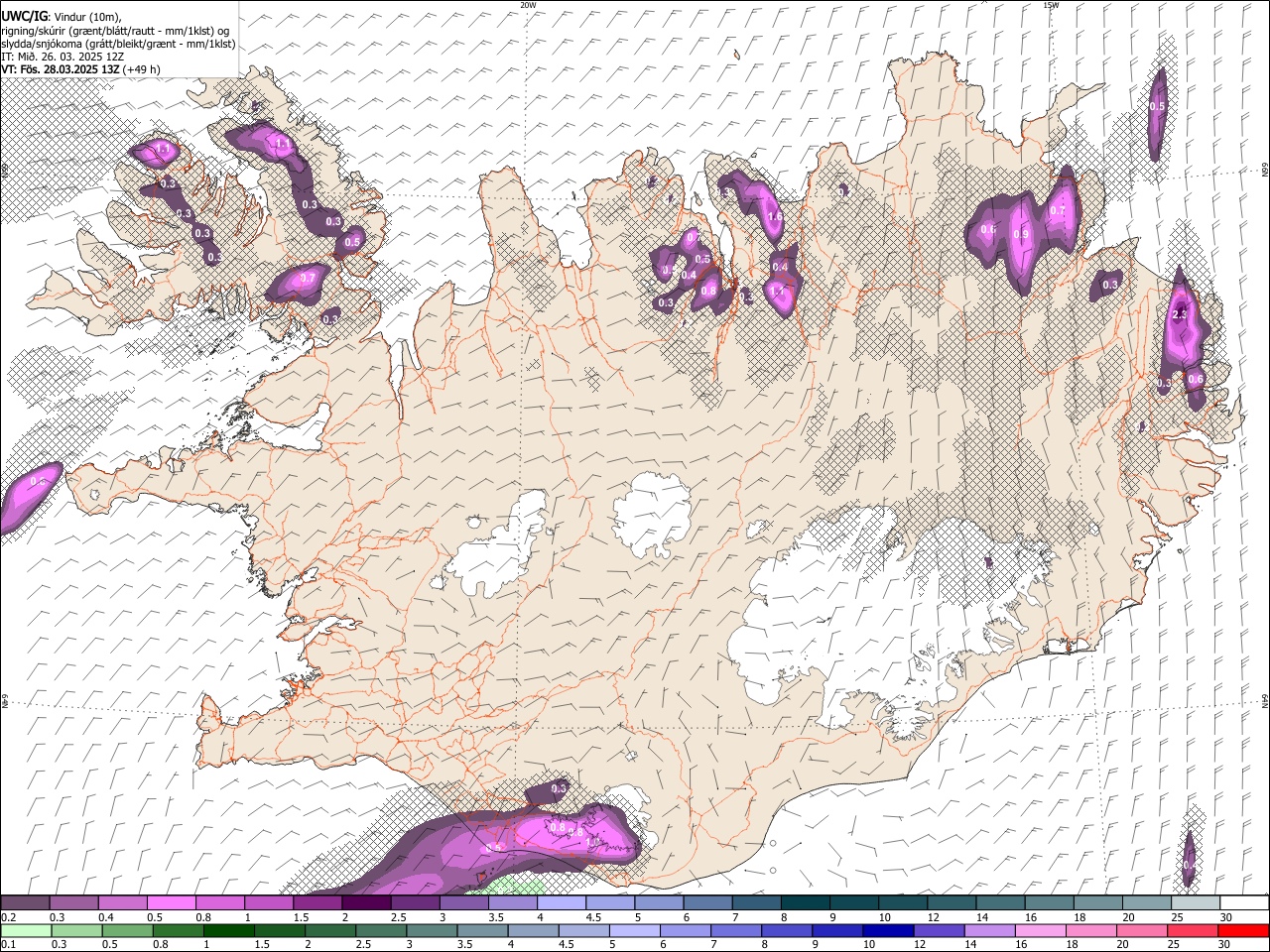Select the lower legend swatch labeled 0.3

(x=76, y=930)
